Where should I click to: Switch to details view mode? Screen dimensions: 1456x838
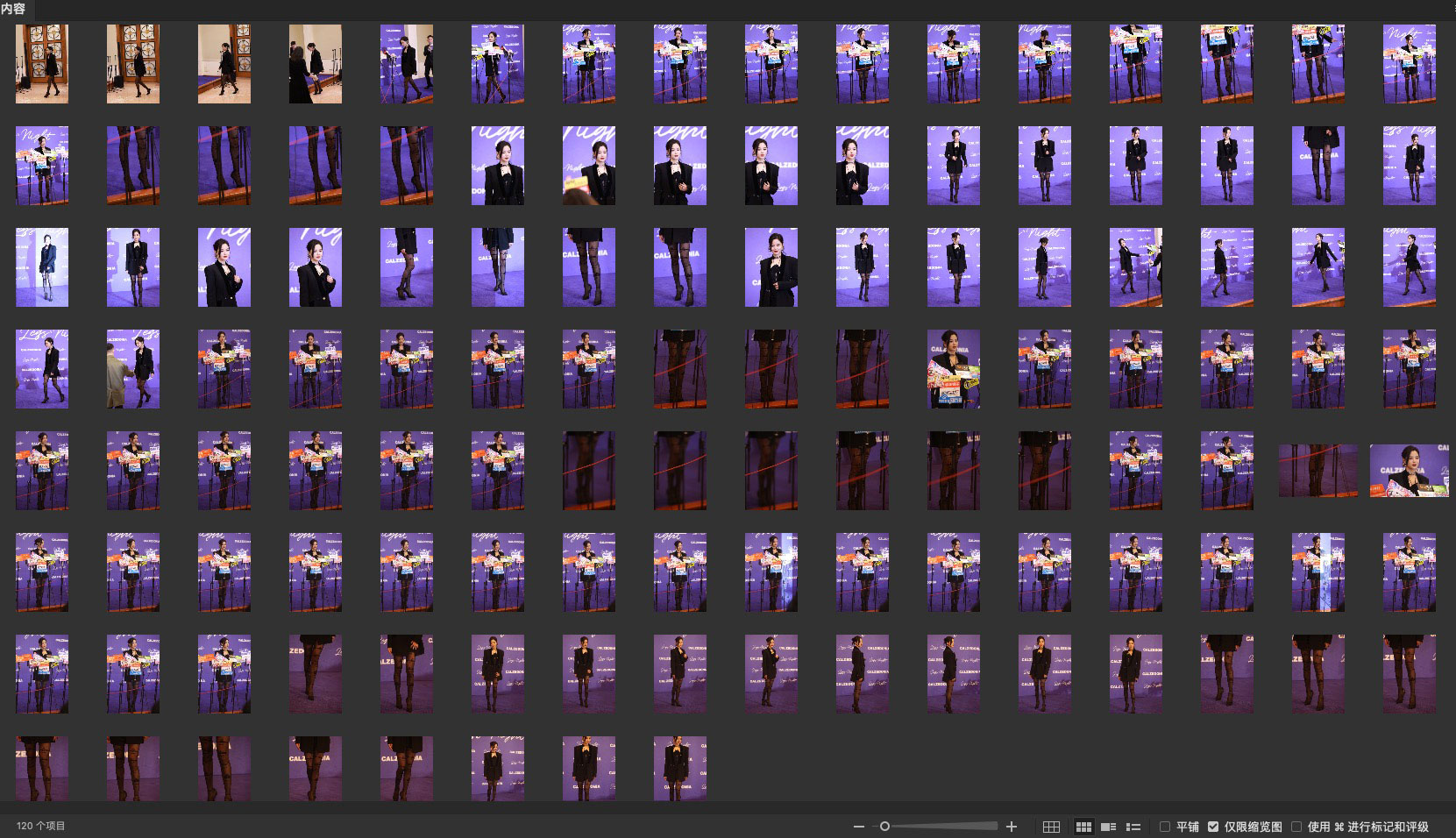tap(1108, 827)
